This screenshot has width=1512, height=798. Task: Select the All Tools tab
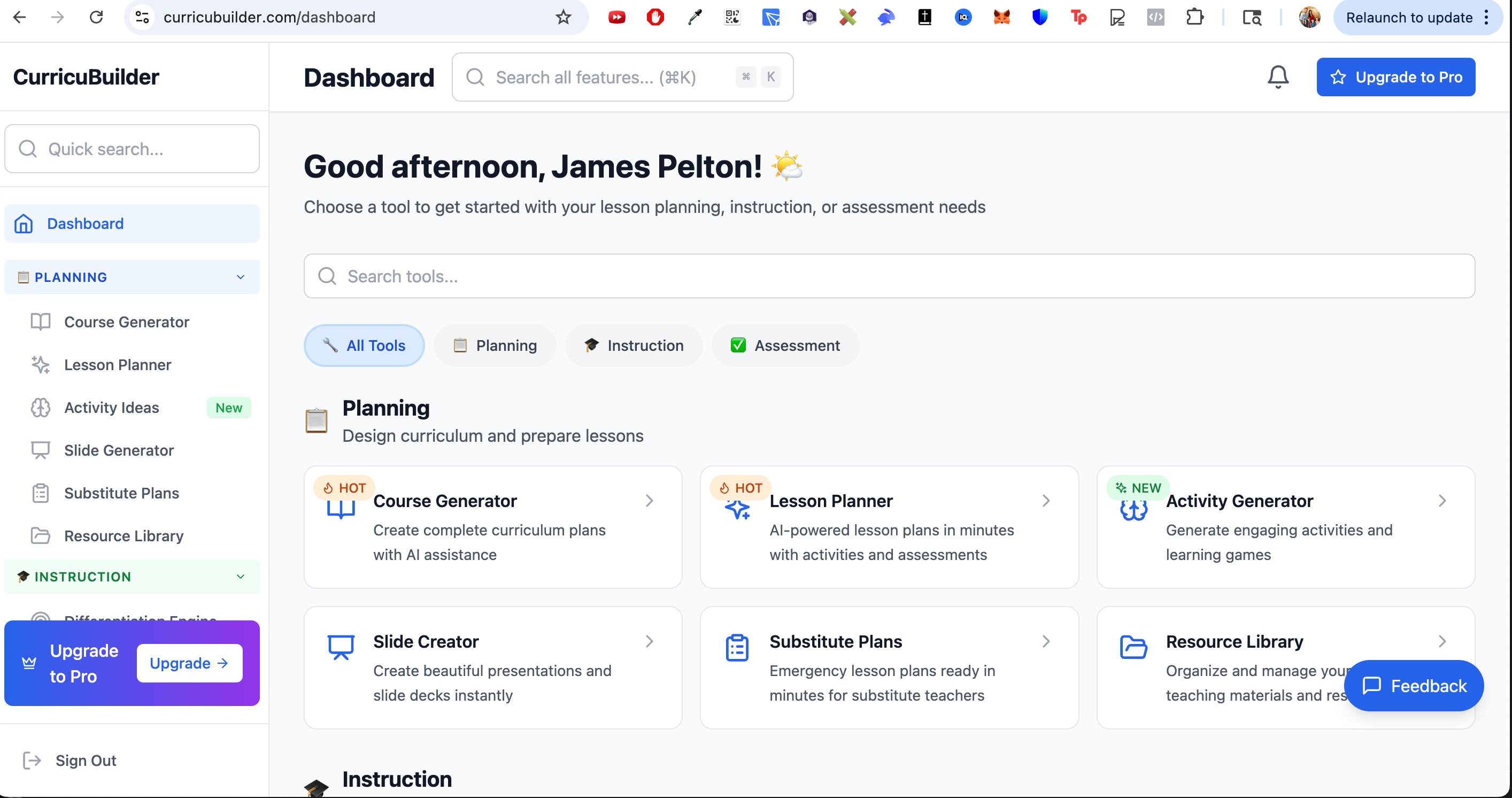point(364,346)
